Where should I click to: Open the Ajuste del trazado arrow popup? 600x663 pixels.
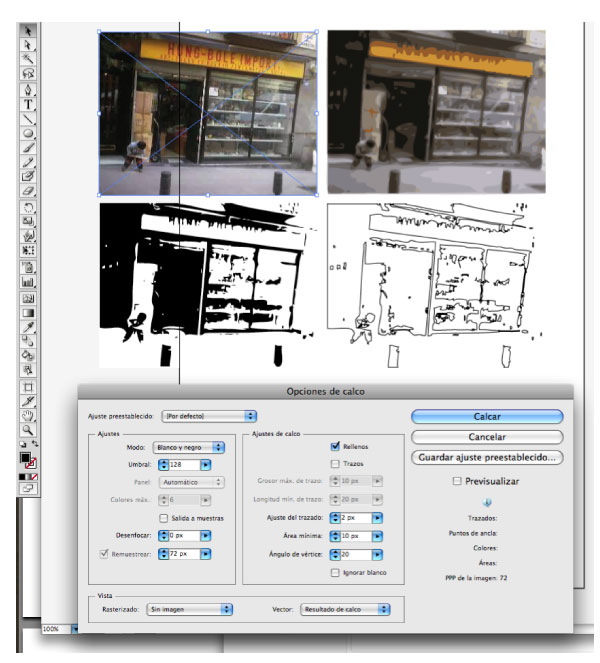[x=377, y=518]
